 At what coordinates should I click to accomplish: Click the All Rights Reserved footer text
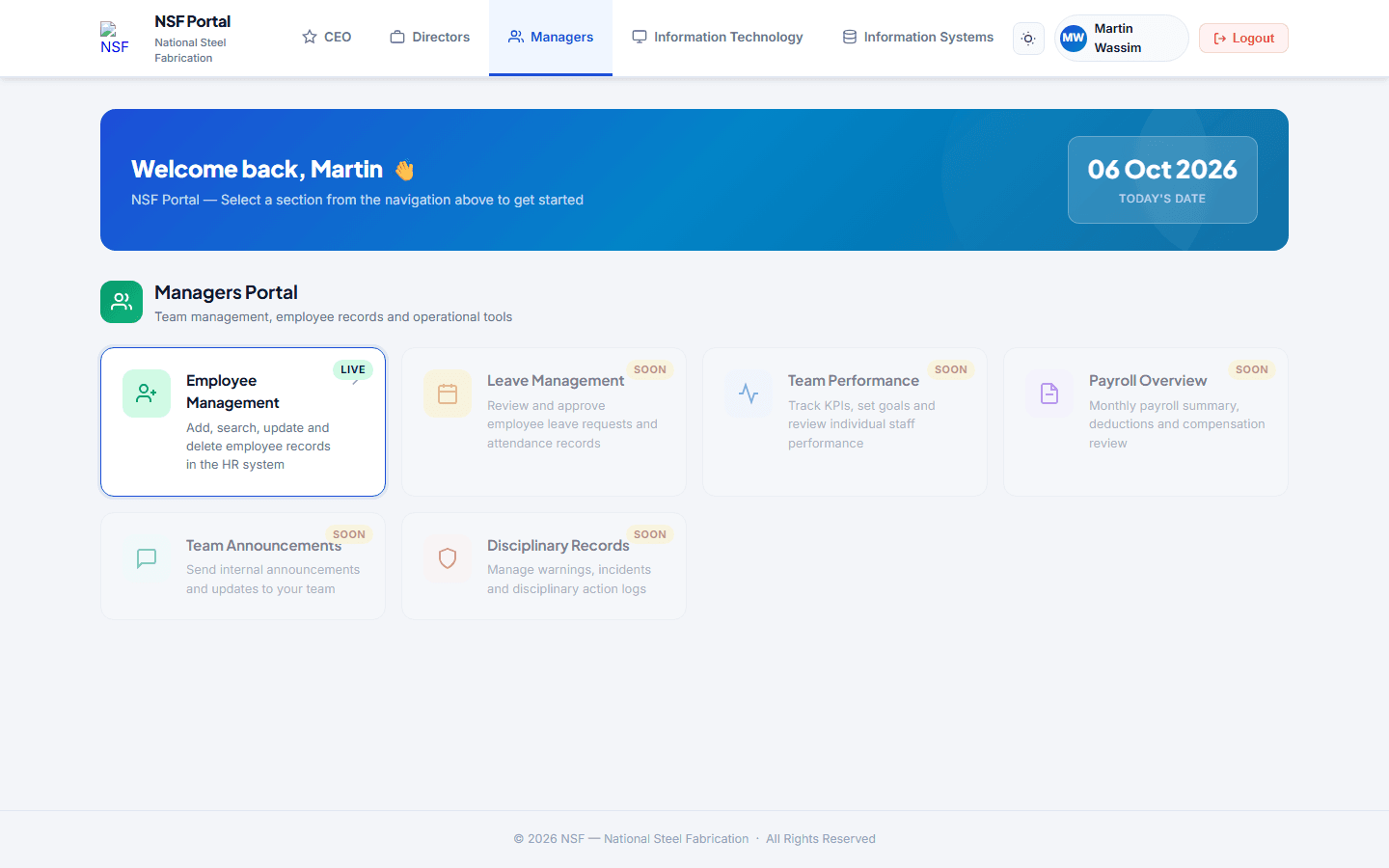(x=821, y=839)
